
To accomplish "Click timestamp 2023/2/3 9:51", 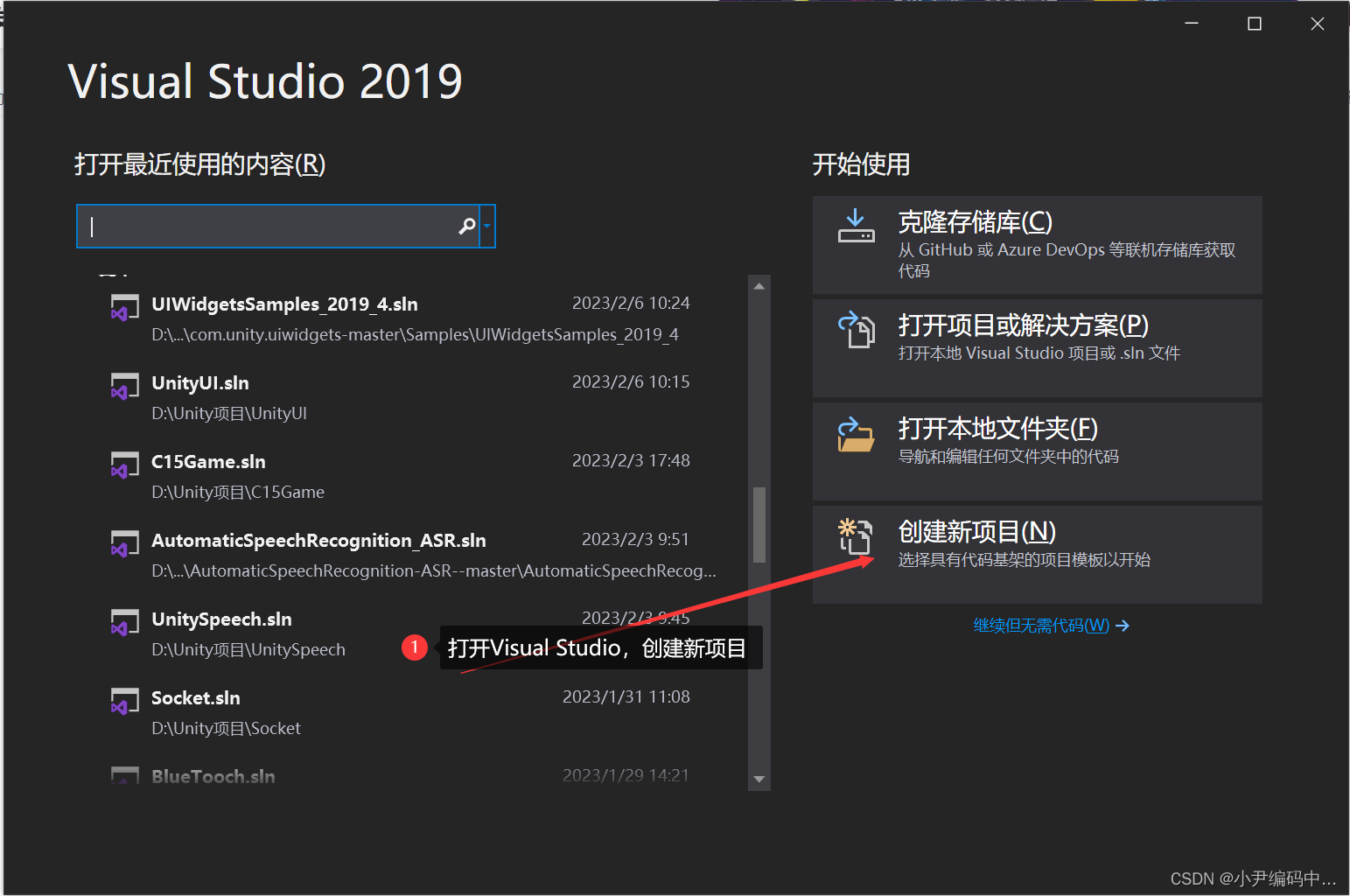I will 635,539.
